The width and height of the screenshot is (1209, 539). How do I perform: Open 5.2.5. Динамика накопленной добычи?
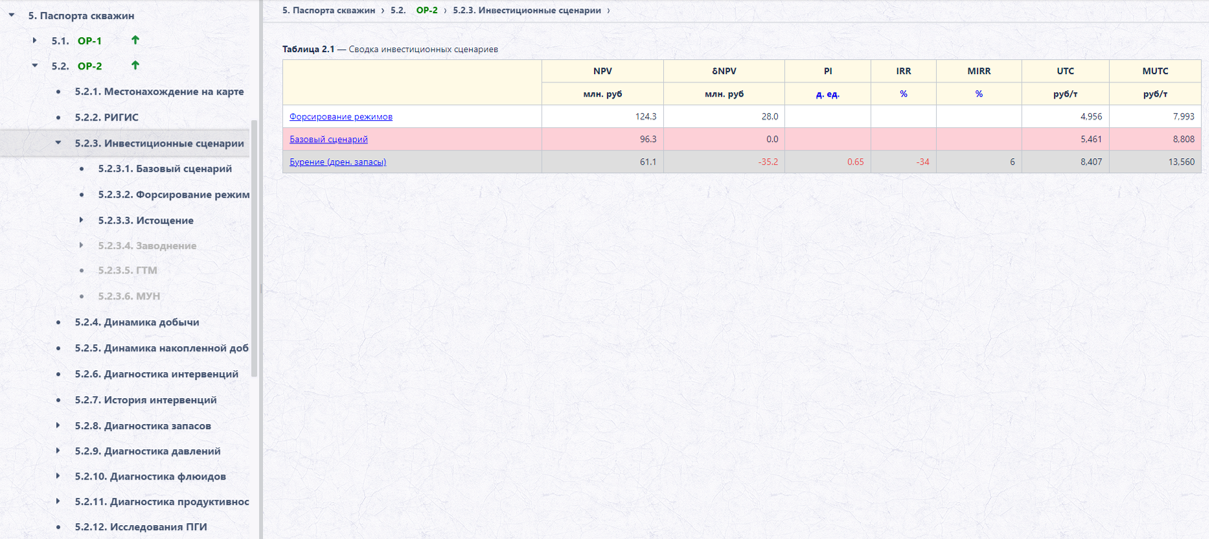pos(162,348)
